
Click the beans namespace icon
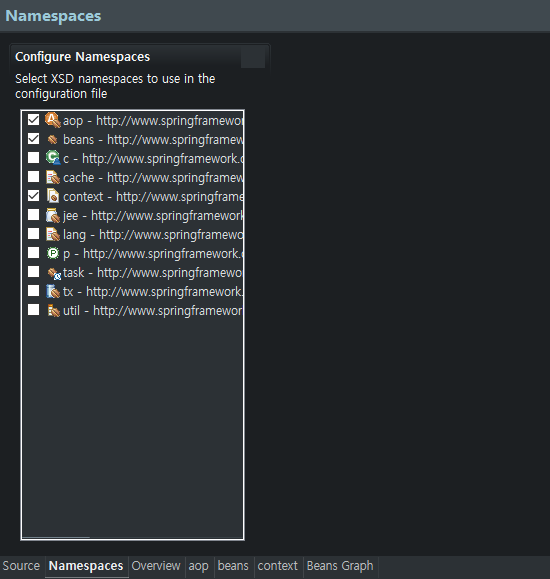[x=53, y=140]
